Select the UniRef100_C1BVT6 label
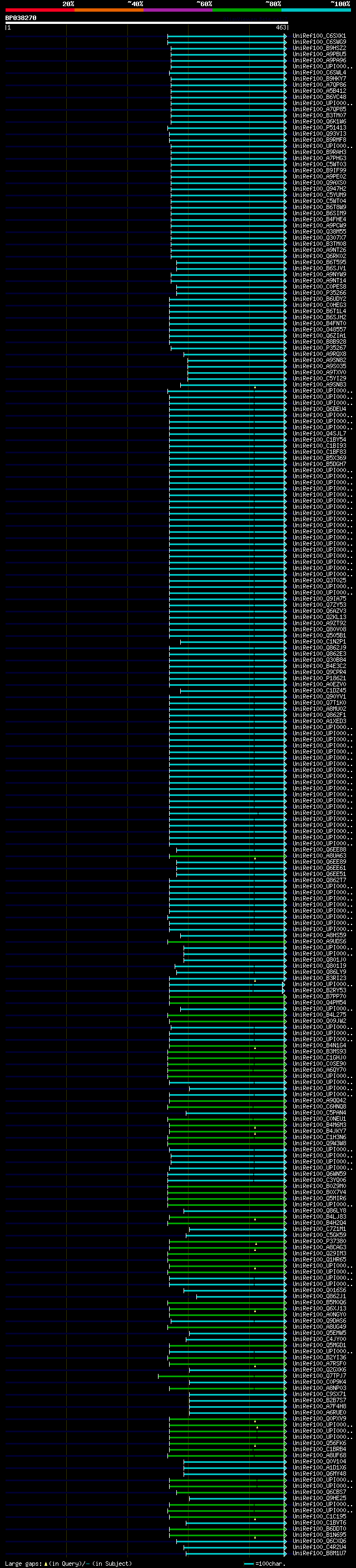The image size is (356, 1568). tap(319, 1522)
